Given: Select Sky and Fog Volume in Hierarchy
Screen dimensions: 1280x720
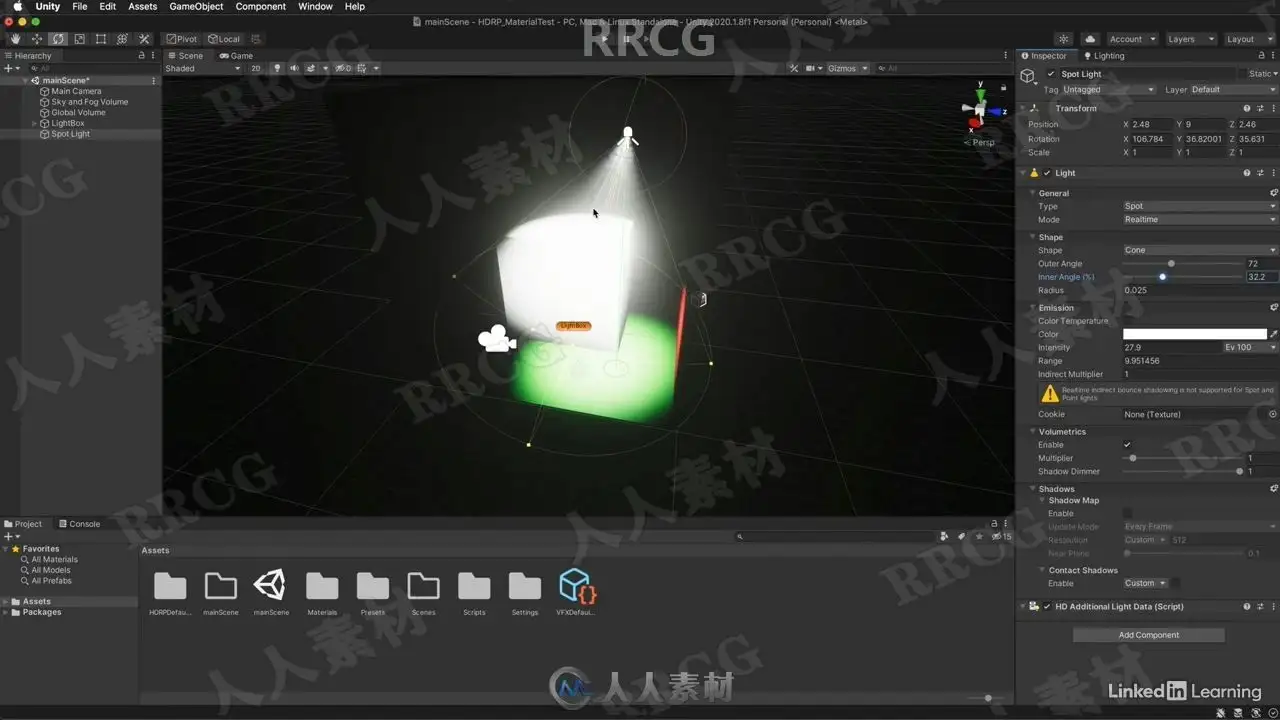Looking at the screenshot, I should 90,102.
